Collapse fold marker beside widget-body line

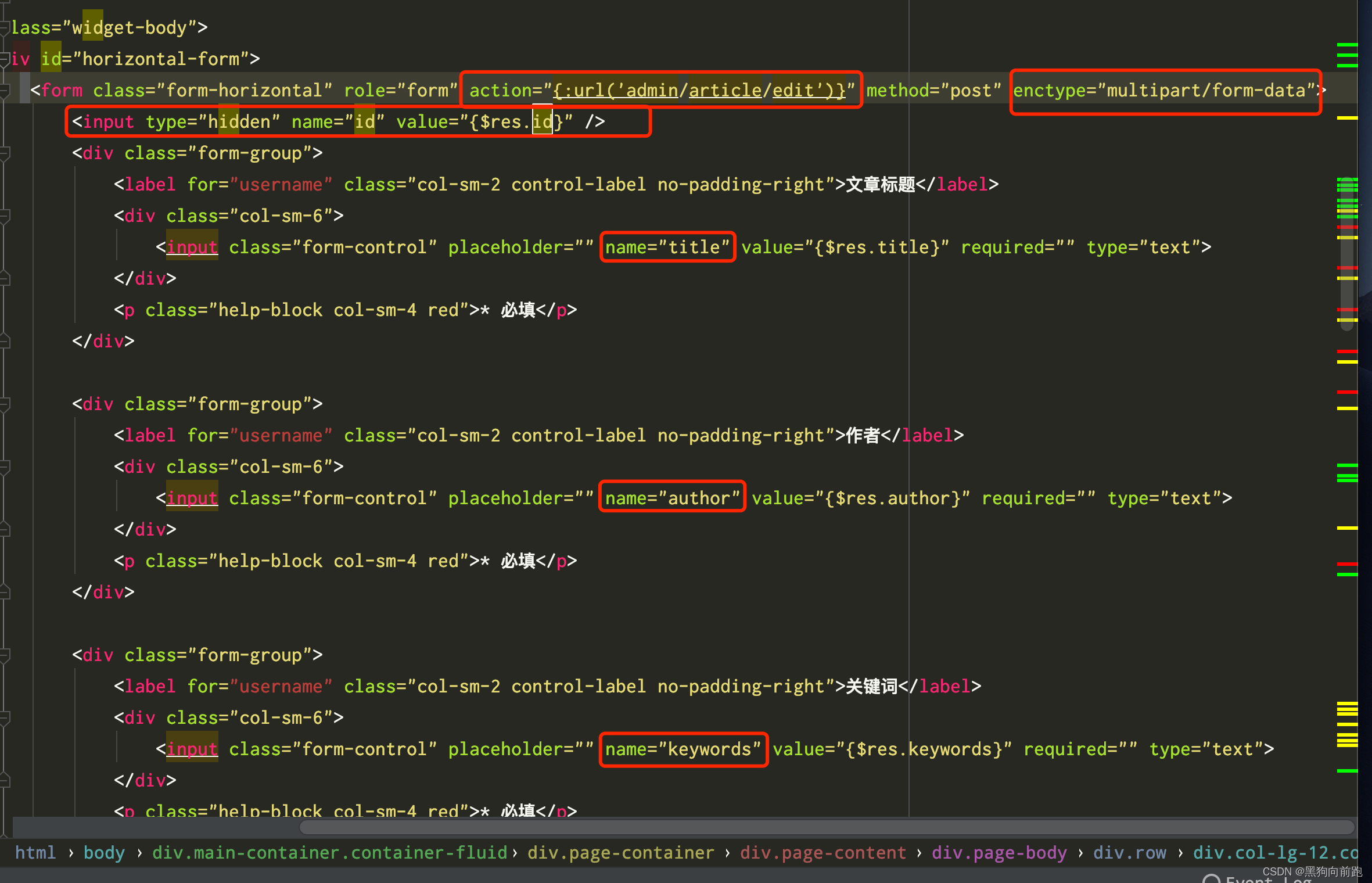pyautogui.click(x=5, y=27)
